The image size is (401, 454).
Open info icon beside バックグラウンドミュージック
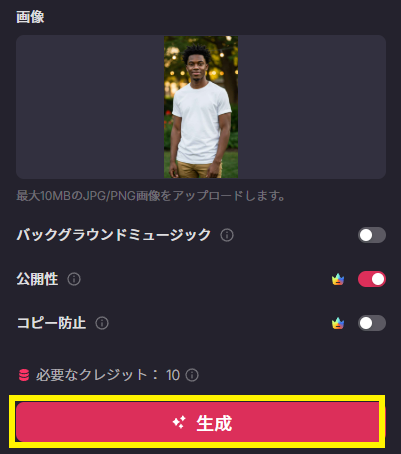(x=227, y=235)
